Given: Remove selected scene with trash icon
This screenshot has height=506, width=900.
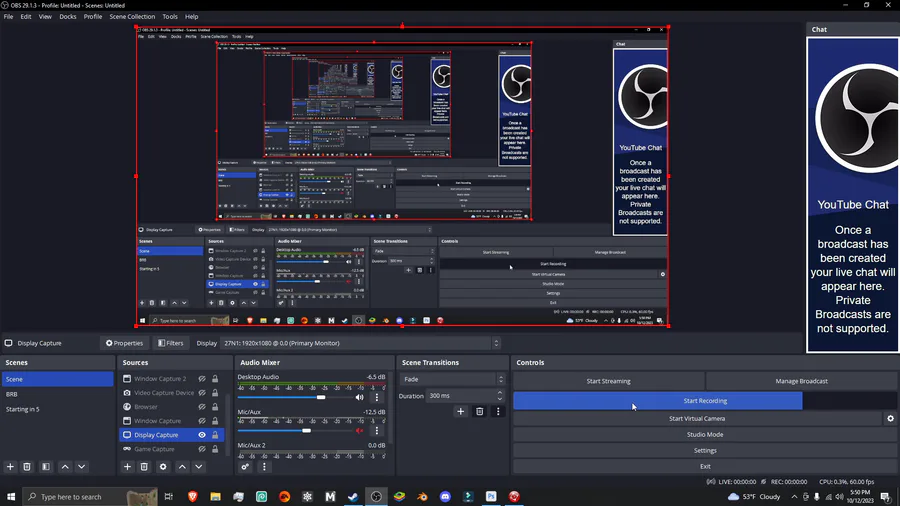Looking at the screenshot, I should point(27,467).
